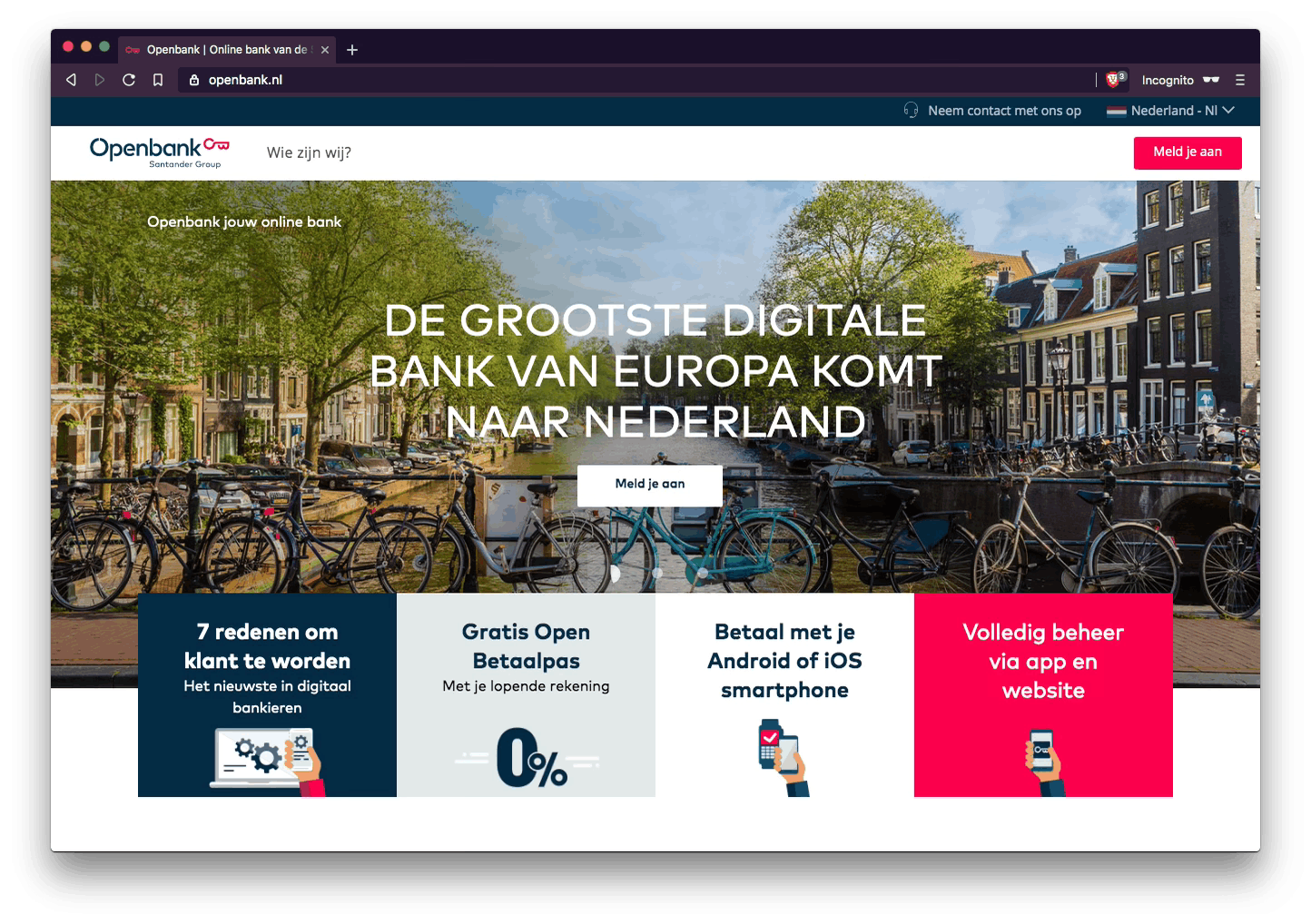Screen dimensions: 1311x924
Task: Select the first carousel dot in hero
Action: point(615,573)
